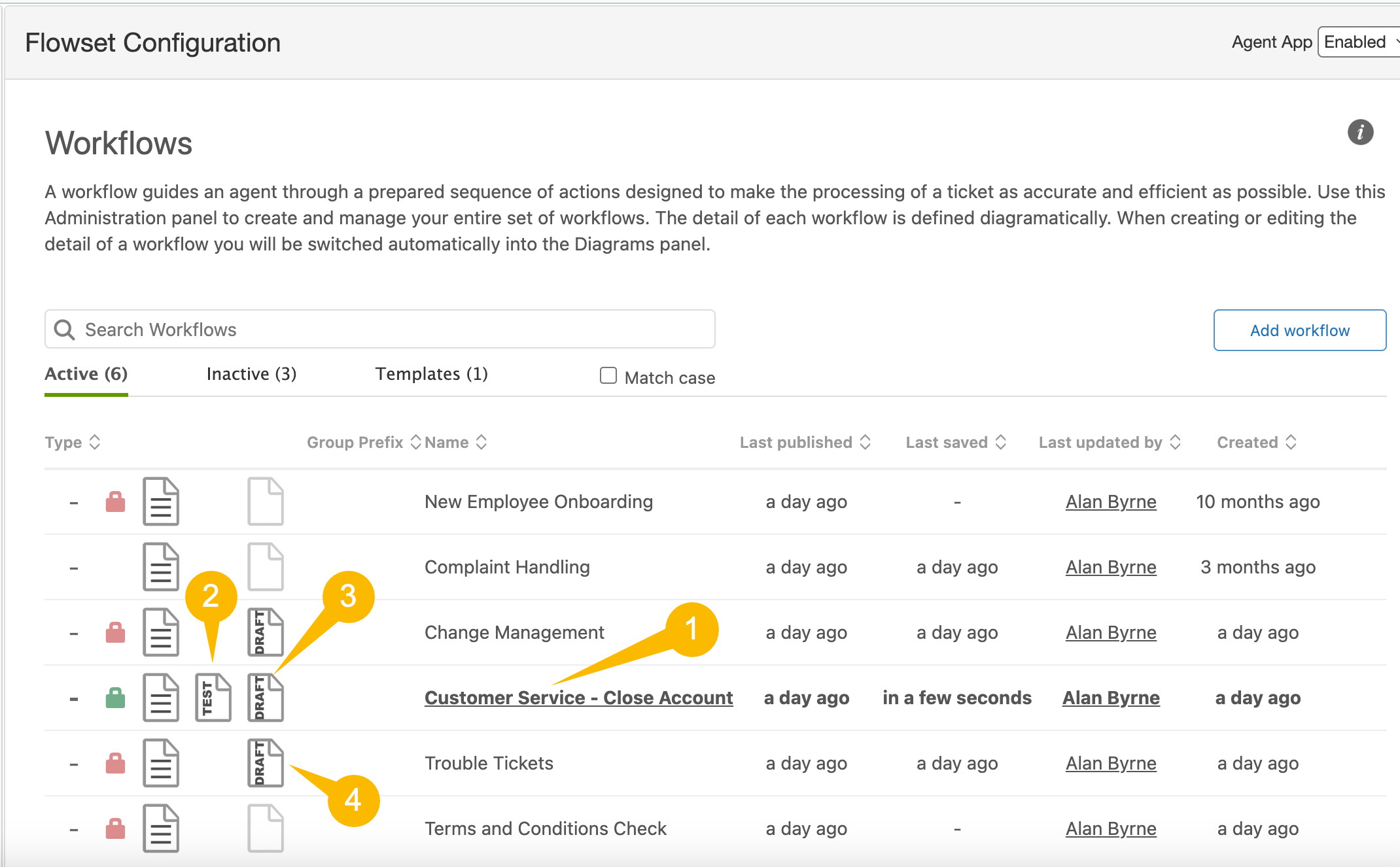
Task: Switch to the Templates (1) tab
Action: tap(432, 374)
